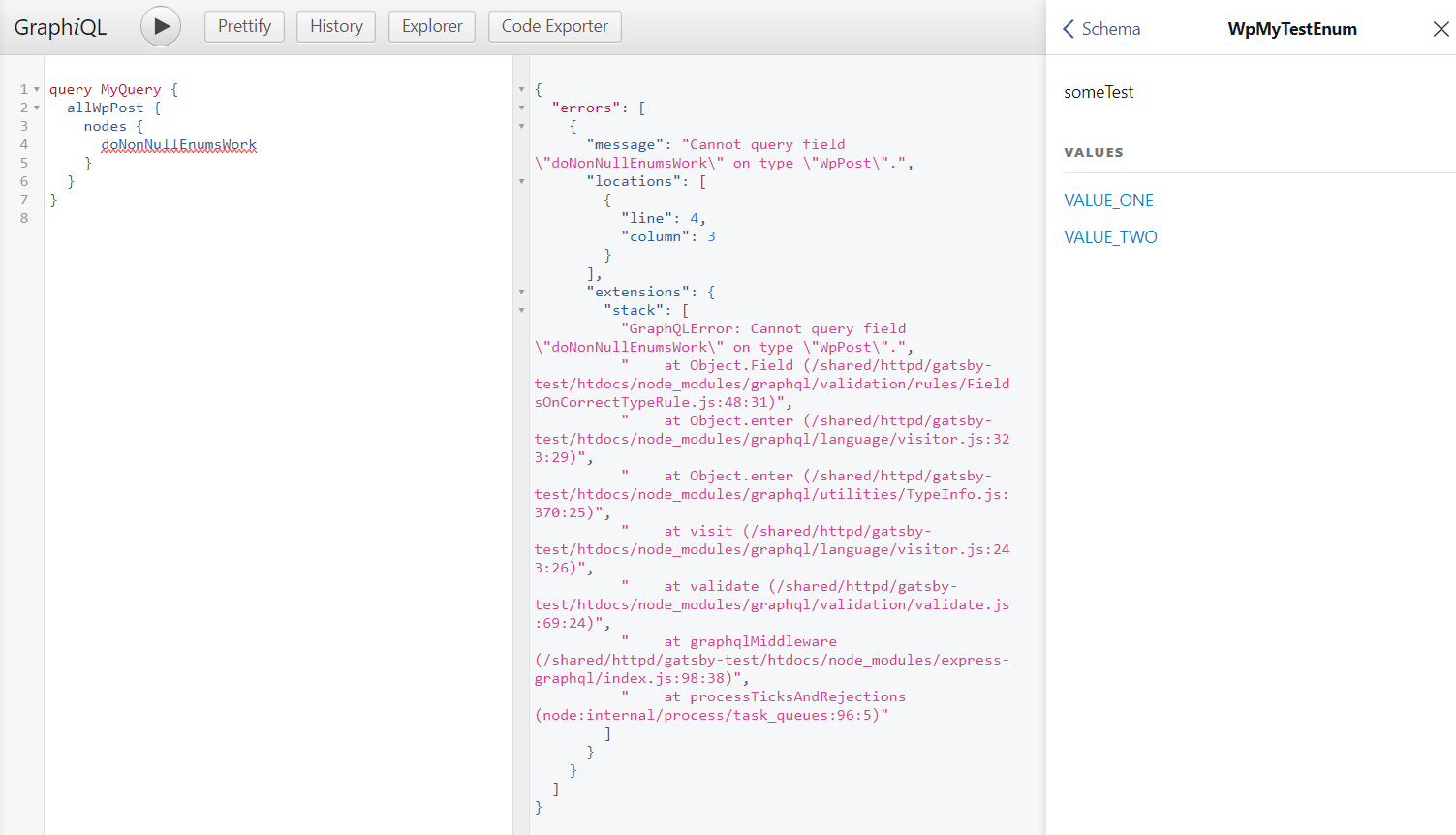Screen dimensions: 1456x835
Task: Open the Code Exporter panel
Action: point(554,26)
